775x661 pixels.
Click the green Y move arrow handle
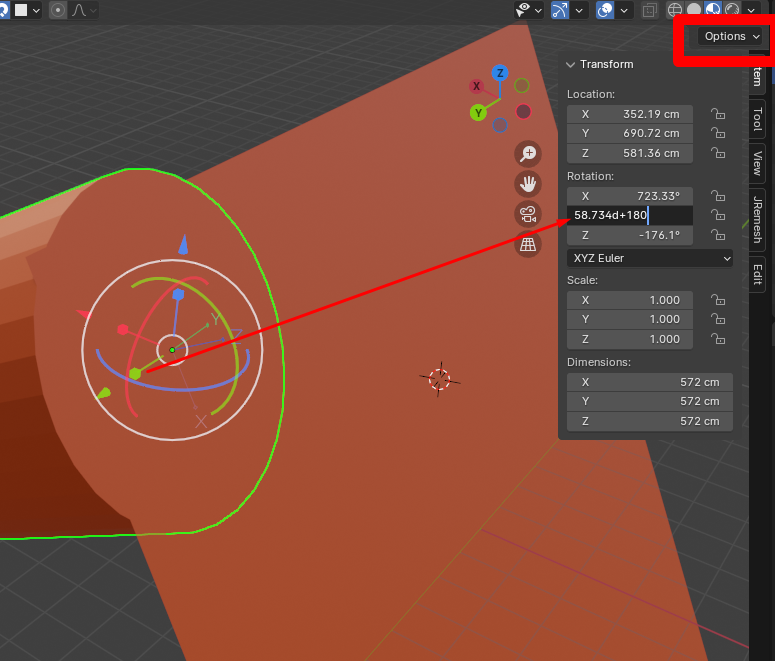tap(103, 393)
